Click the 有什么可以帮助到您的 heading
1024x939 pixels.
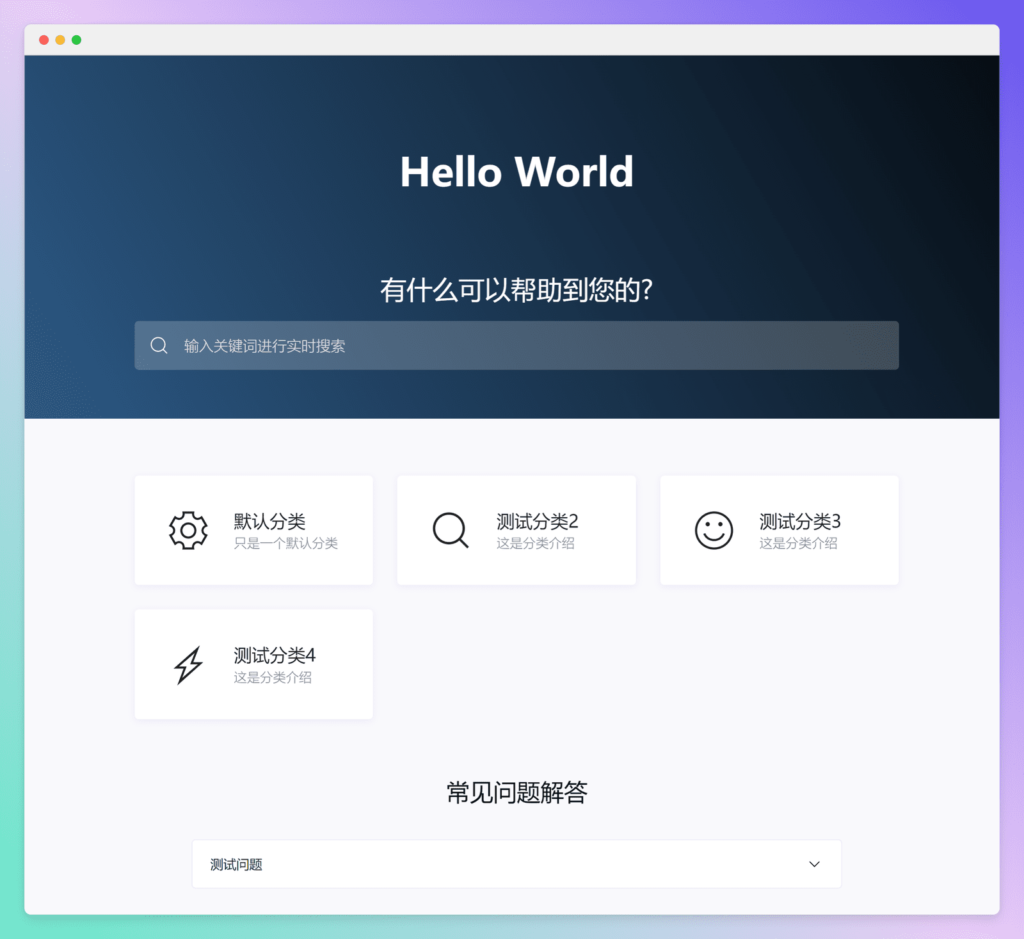point(516,289)
